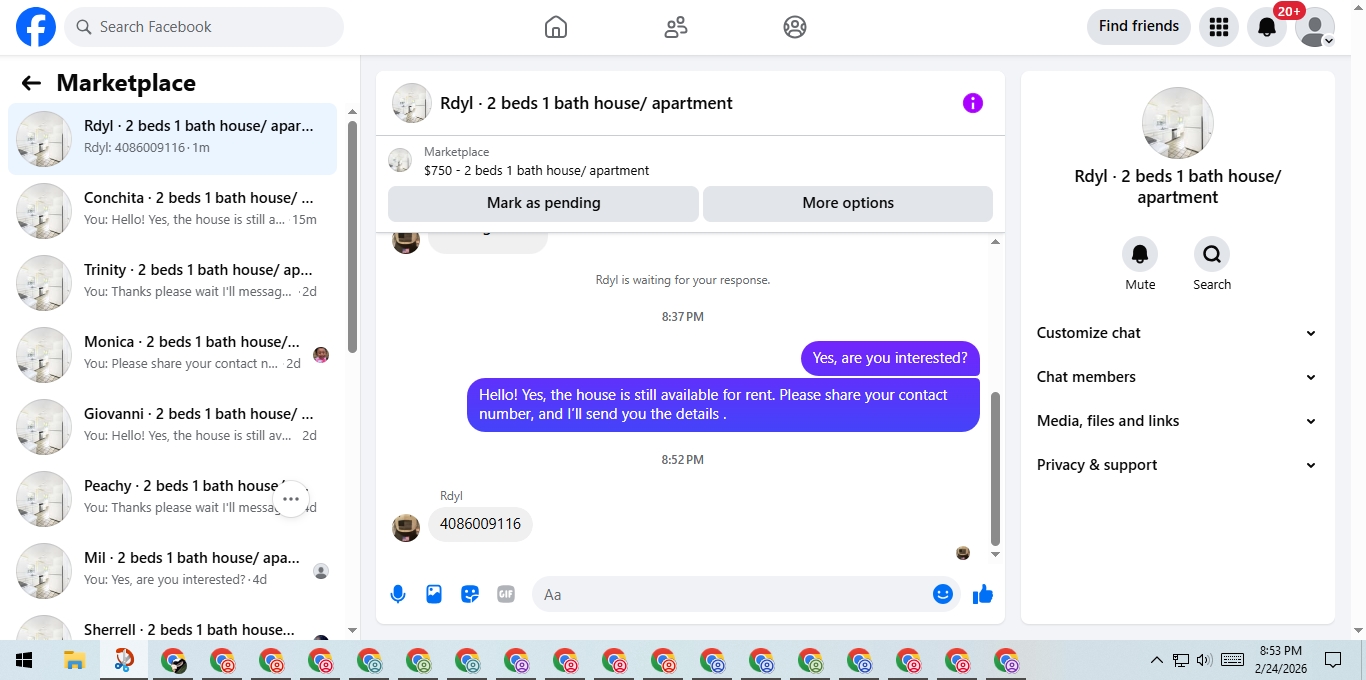This screenshot has height=680, width=1366.
Task: Mute this conversation using the bell
Action: pos(1140,254)
